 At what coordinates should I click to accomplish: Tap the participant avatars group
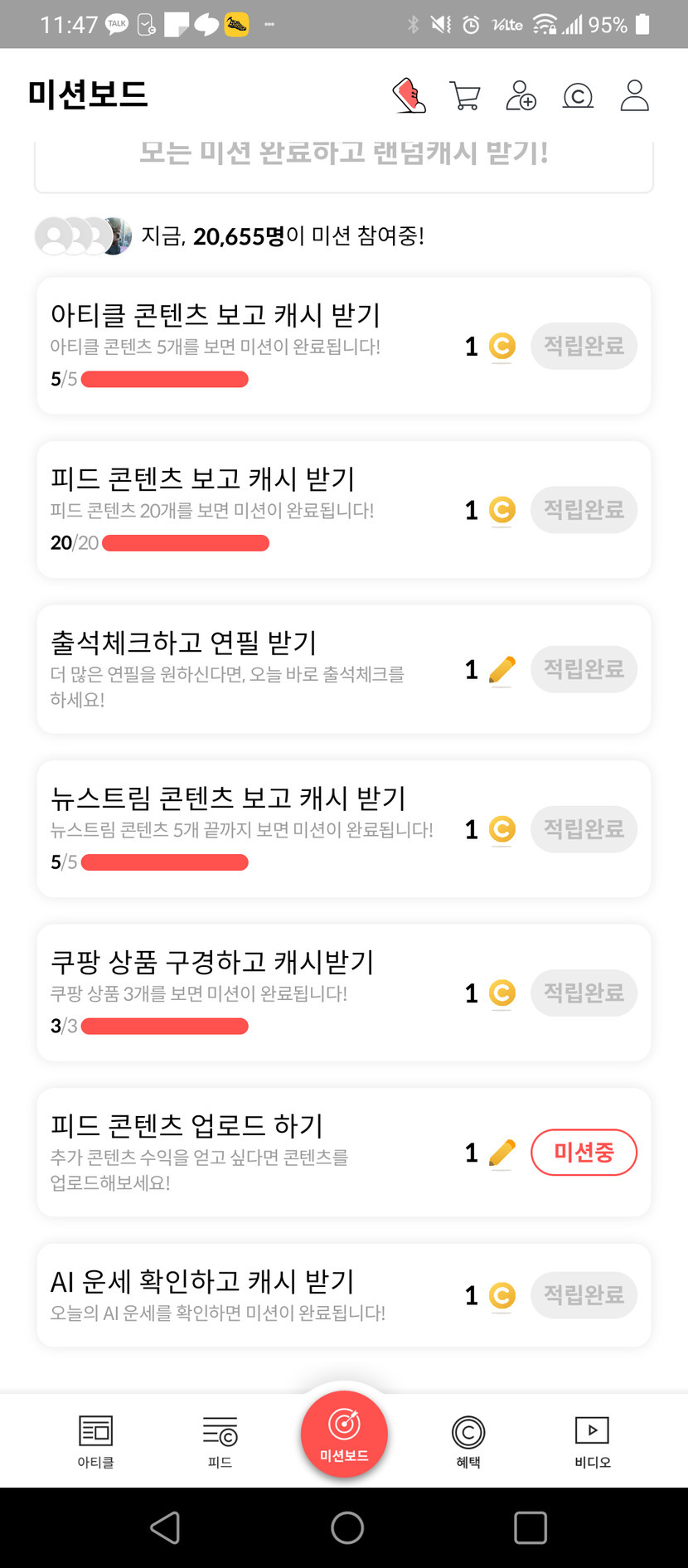coord(83,236)
